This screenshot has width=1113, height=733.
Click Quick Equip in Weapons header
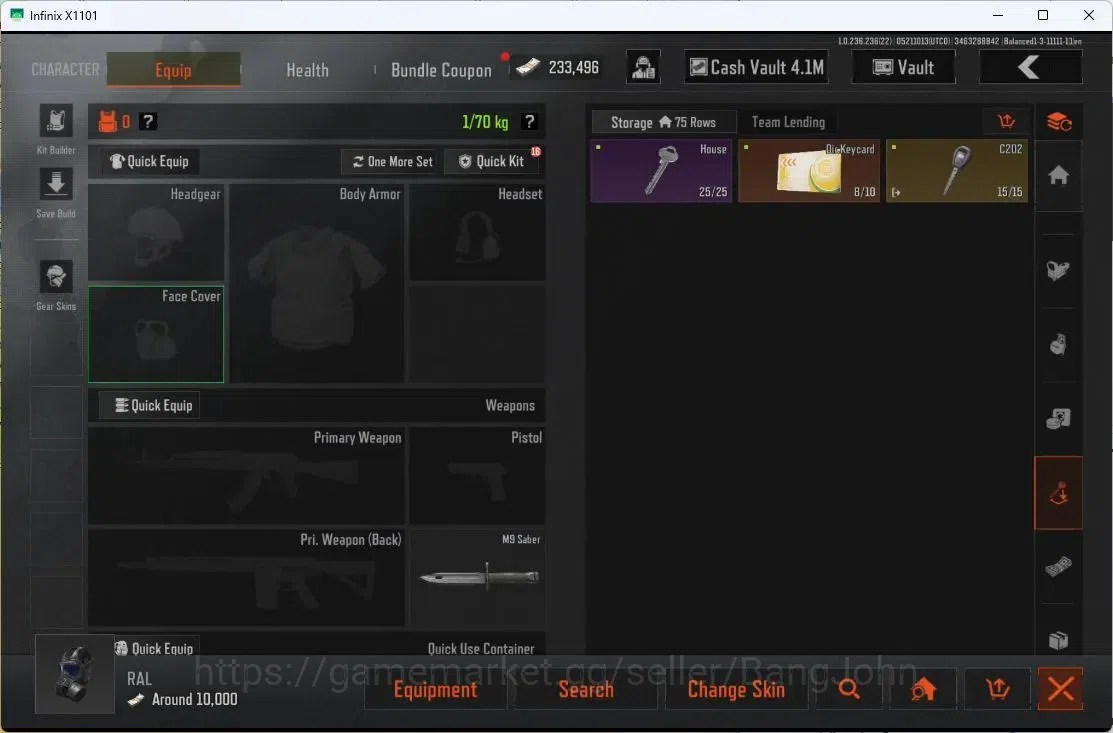(150, 405)
